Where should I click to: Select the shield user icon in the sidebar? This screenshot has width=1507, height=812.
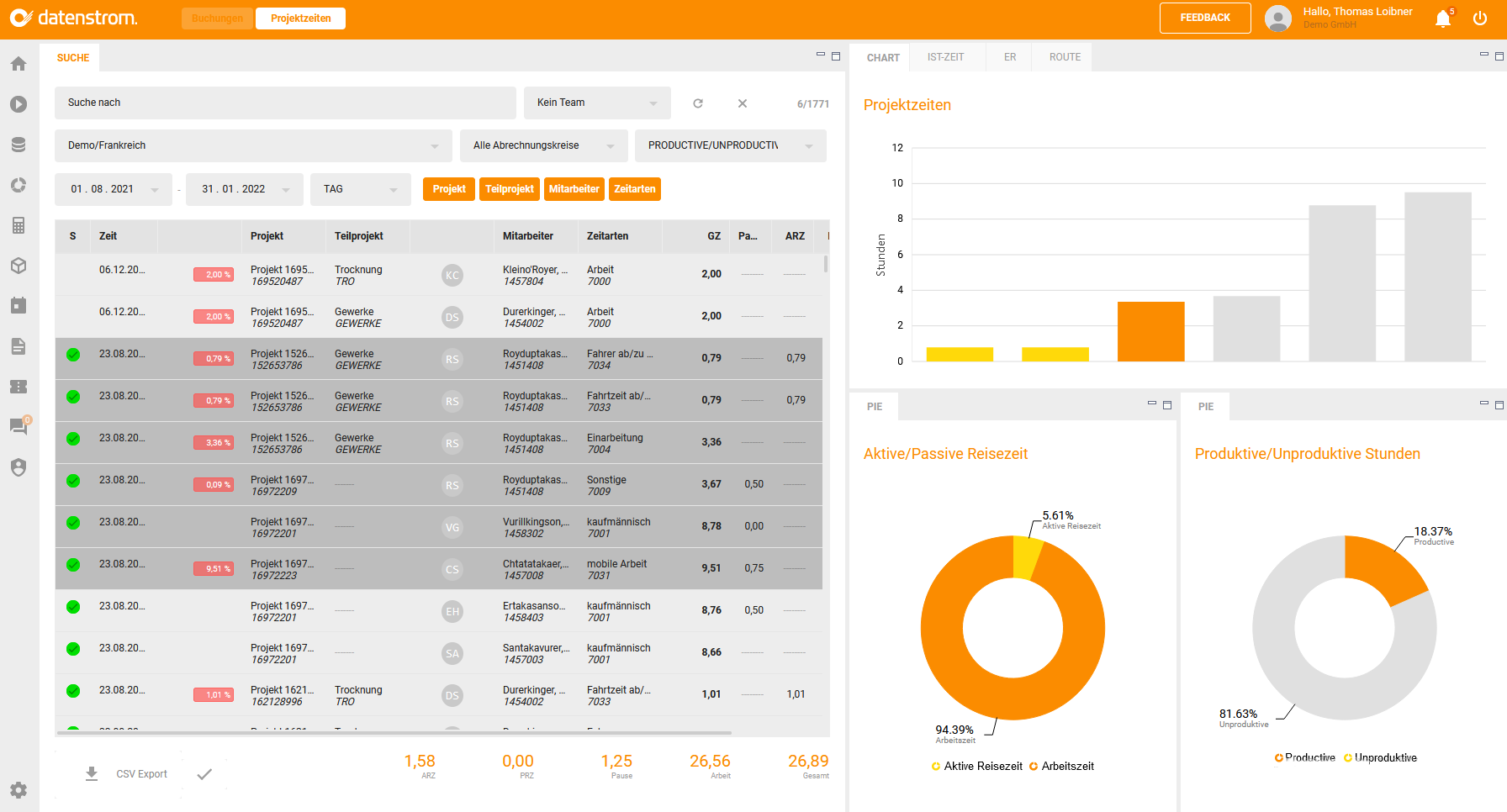[18, 468]
